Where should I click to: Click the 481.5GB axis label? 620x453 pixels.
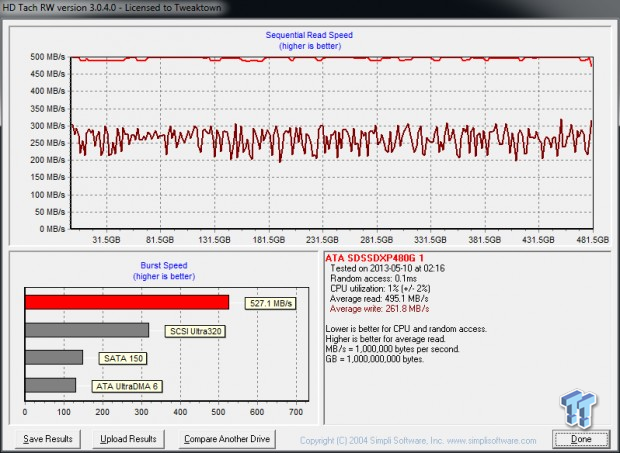pos(592,240)
